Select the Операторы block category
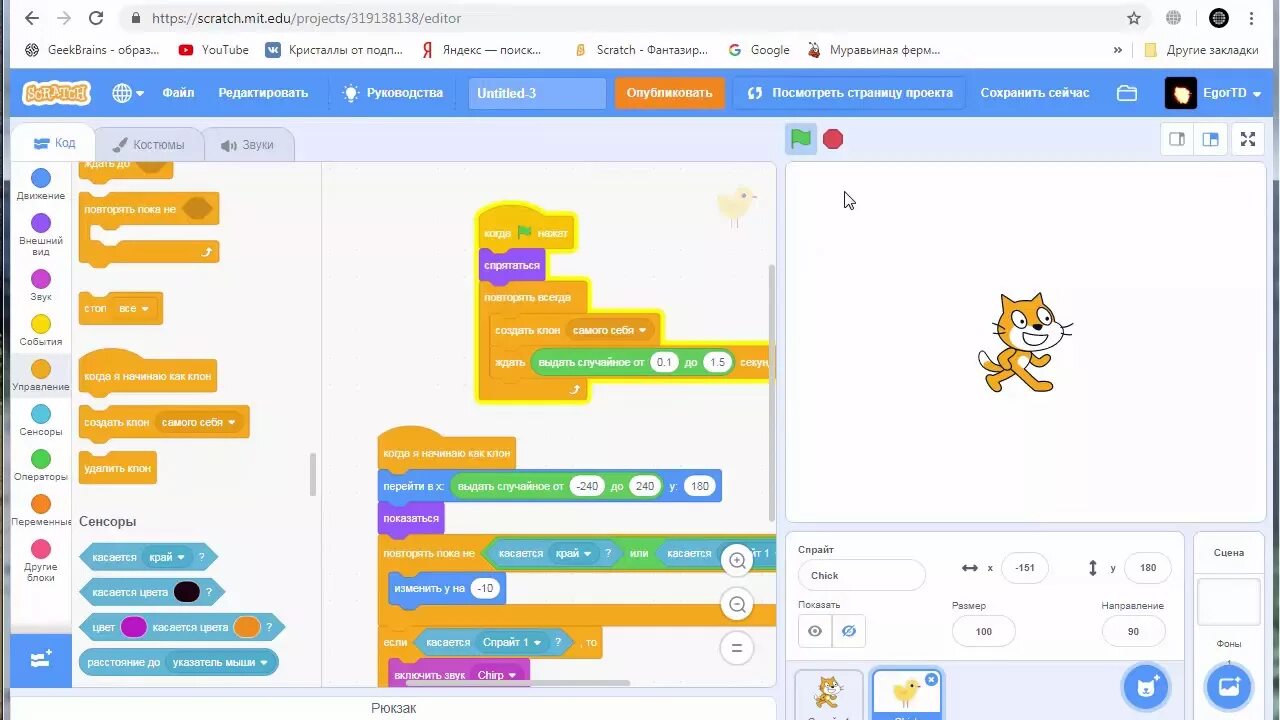The image size is (1280, 720). 41,466
